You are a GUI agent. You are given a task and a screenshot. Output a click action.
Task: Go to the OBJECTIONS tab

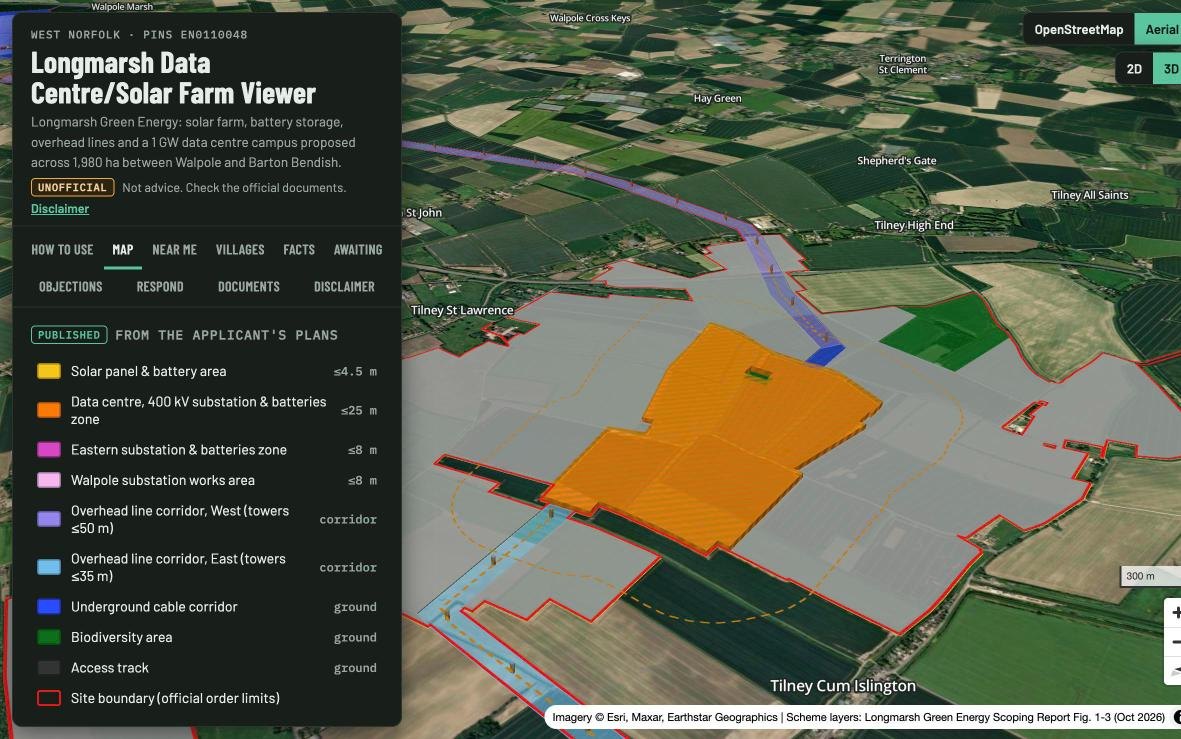[70, 287]
